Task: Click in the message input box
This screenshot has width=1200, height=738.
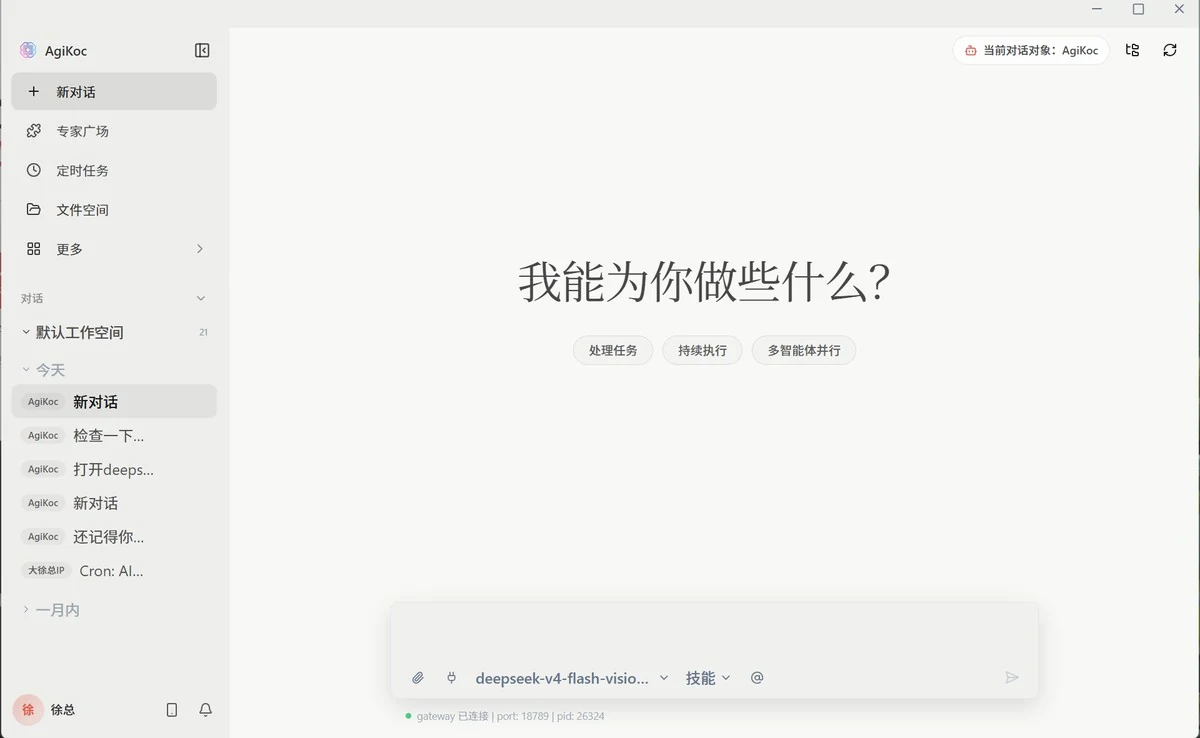Action: pos(714,632)
